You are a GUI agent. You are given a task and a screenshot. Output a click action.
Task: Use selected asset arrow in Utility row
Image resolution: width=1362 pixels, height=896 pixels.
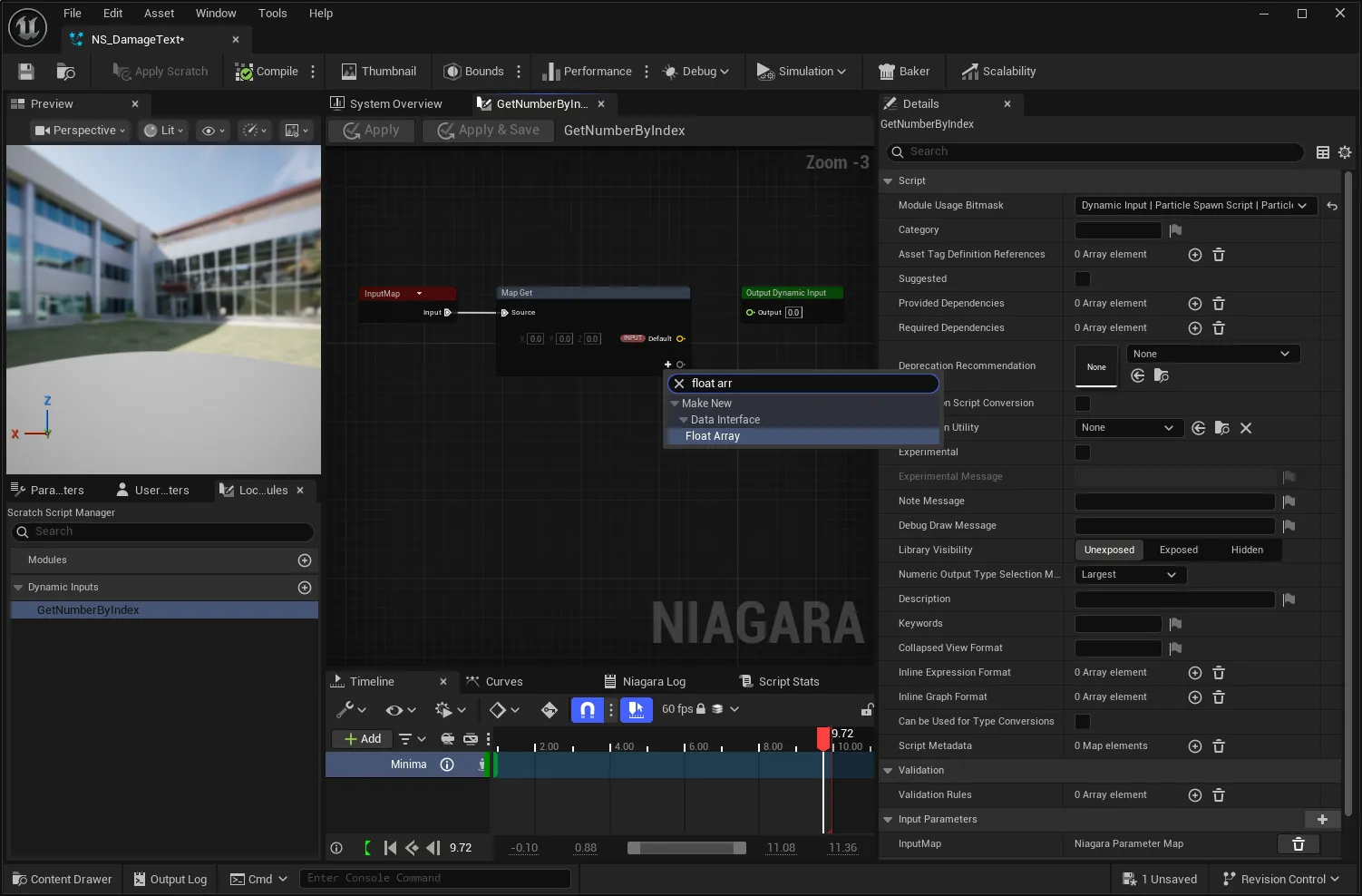(1199, 428)
